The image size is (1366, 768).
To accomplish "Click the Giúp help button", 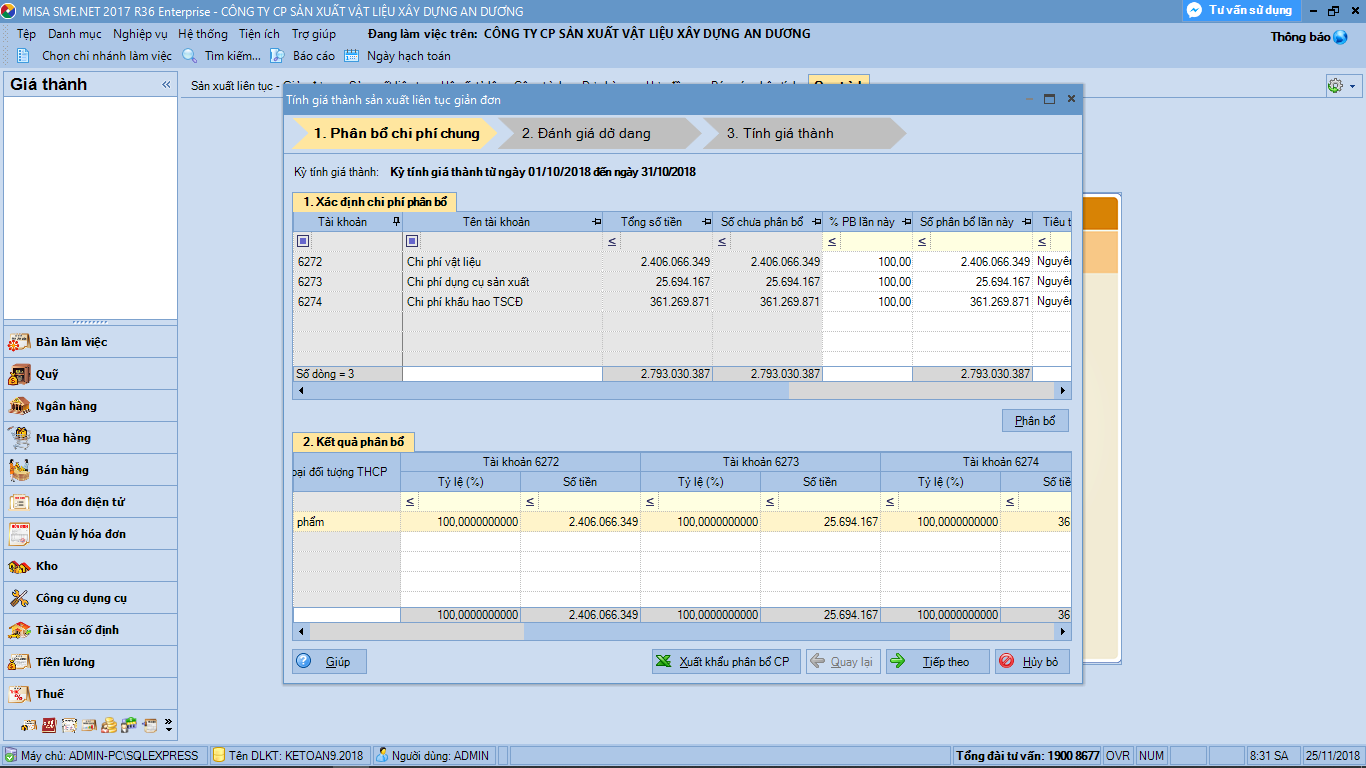I will click(x=329, y=661).
